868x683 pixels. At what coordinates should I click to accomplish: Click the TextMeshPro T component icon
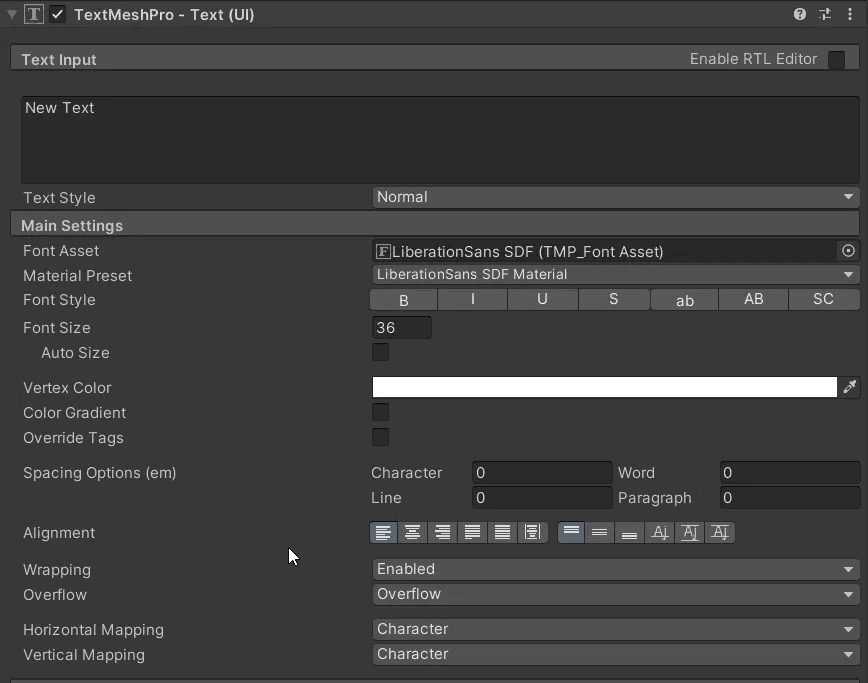pos(34,14)
